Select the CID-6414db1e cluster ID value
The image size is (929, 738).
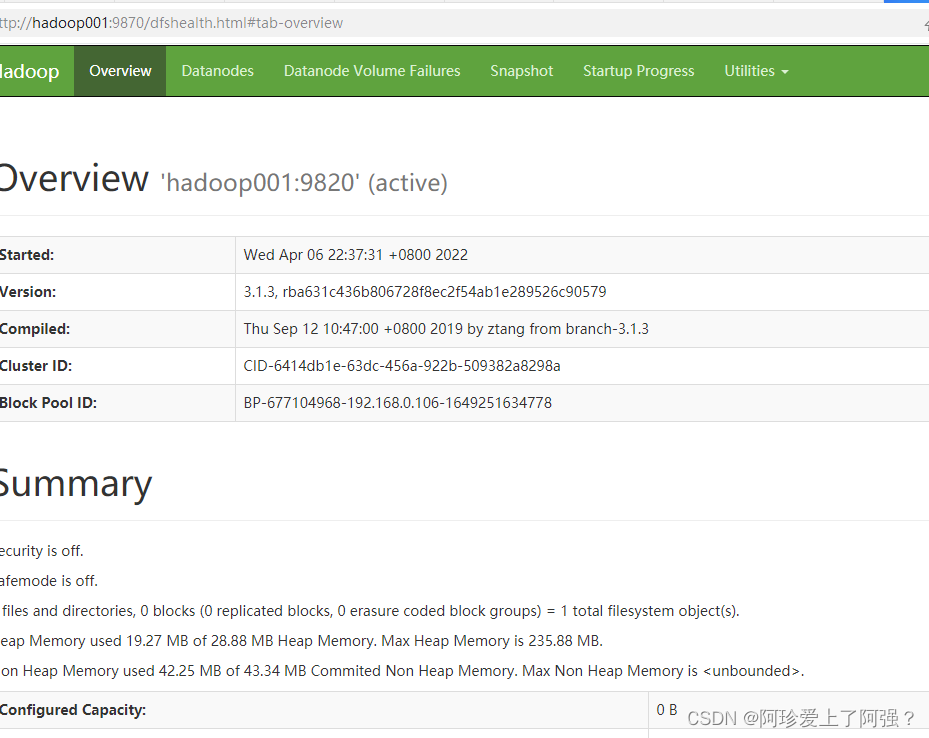[402, 366]
